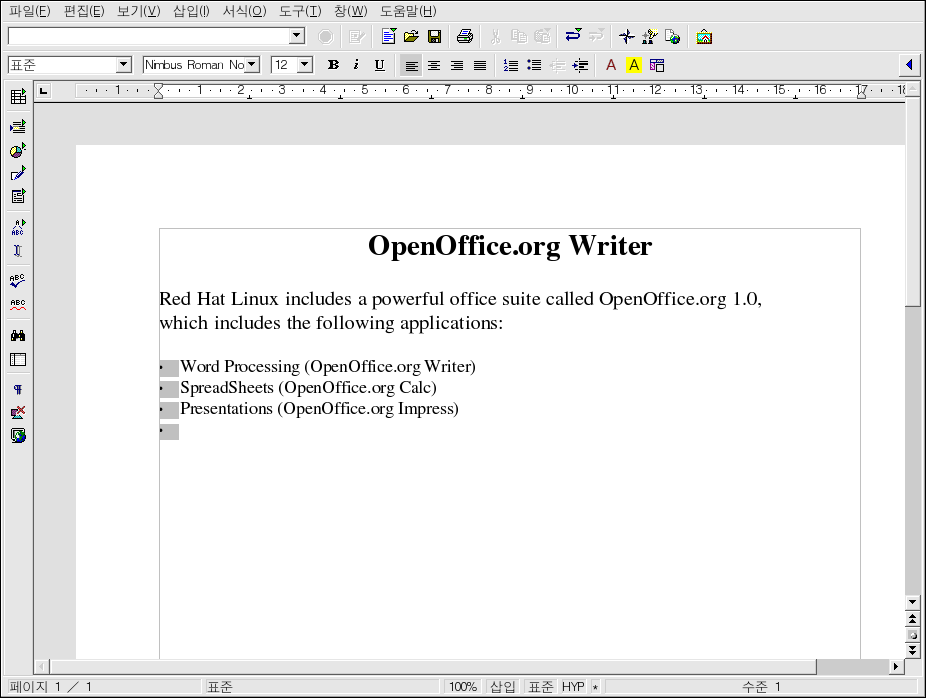
Task: Open the 서식(O) menu
Action: coord(244,11)
